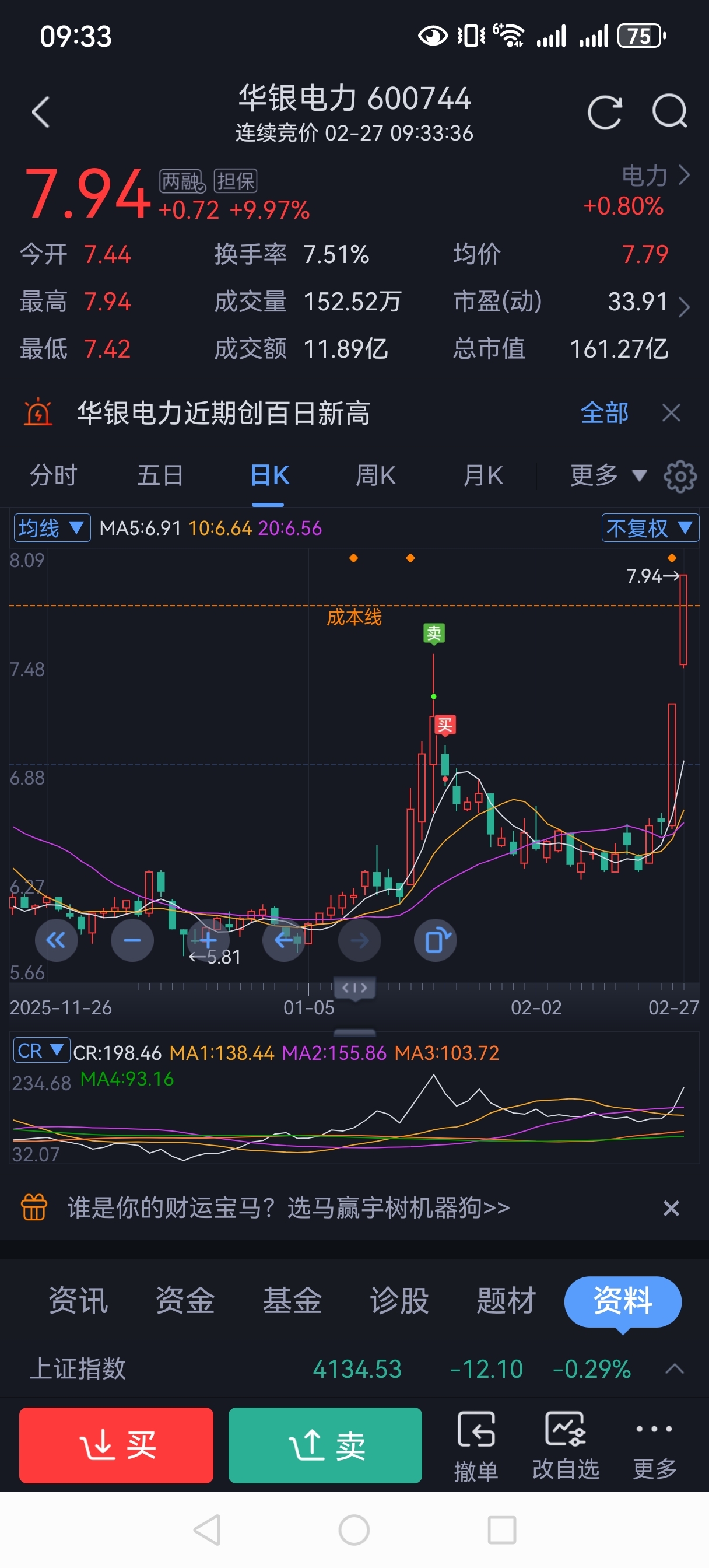Open the 题材 tab
Screen dimensions: 709x1568
(506, 1301)
